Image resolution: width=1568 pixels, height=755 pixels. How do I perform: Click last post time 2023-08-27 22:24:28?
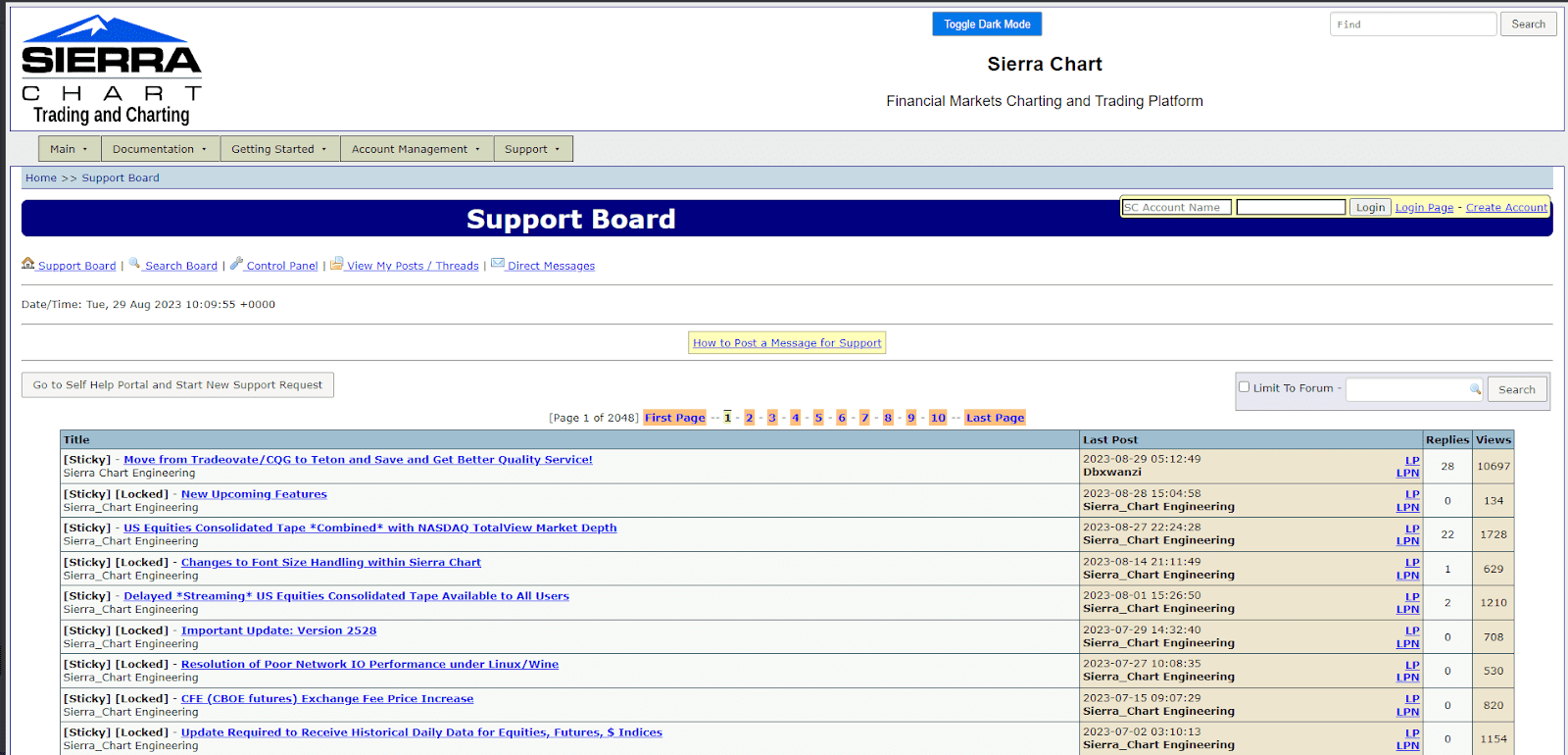1142,527
